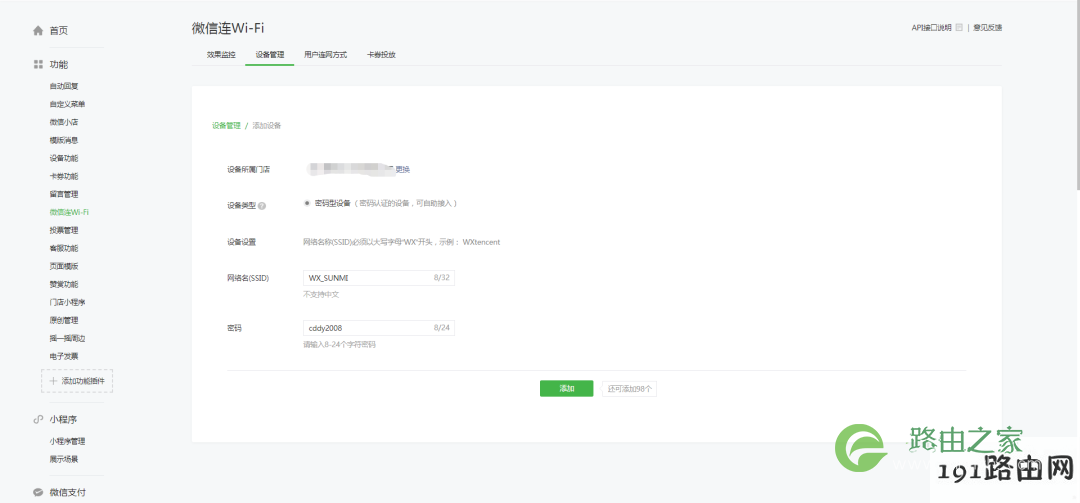
Task: Open 模板消息 in the sidebar
Action: (x=63, y=140)
